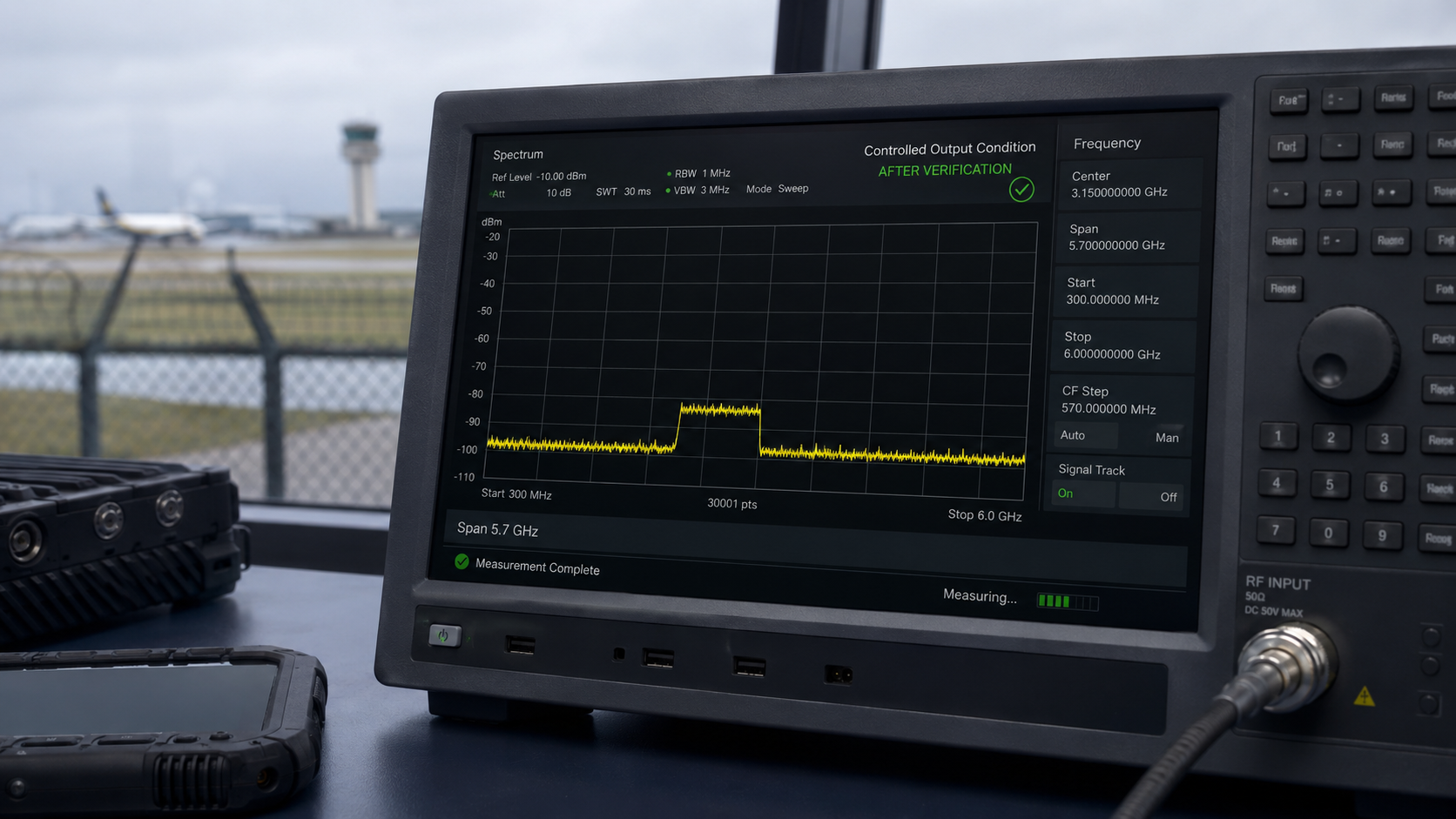The width and height of the screenshot is (1456, 819).
Task: Open the Spectrum tab
Action: (x=518, y=155)
